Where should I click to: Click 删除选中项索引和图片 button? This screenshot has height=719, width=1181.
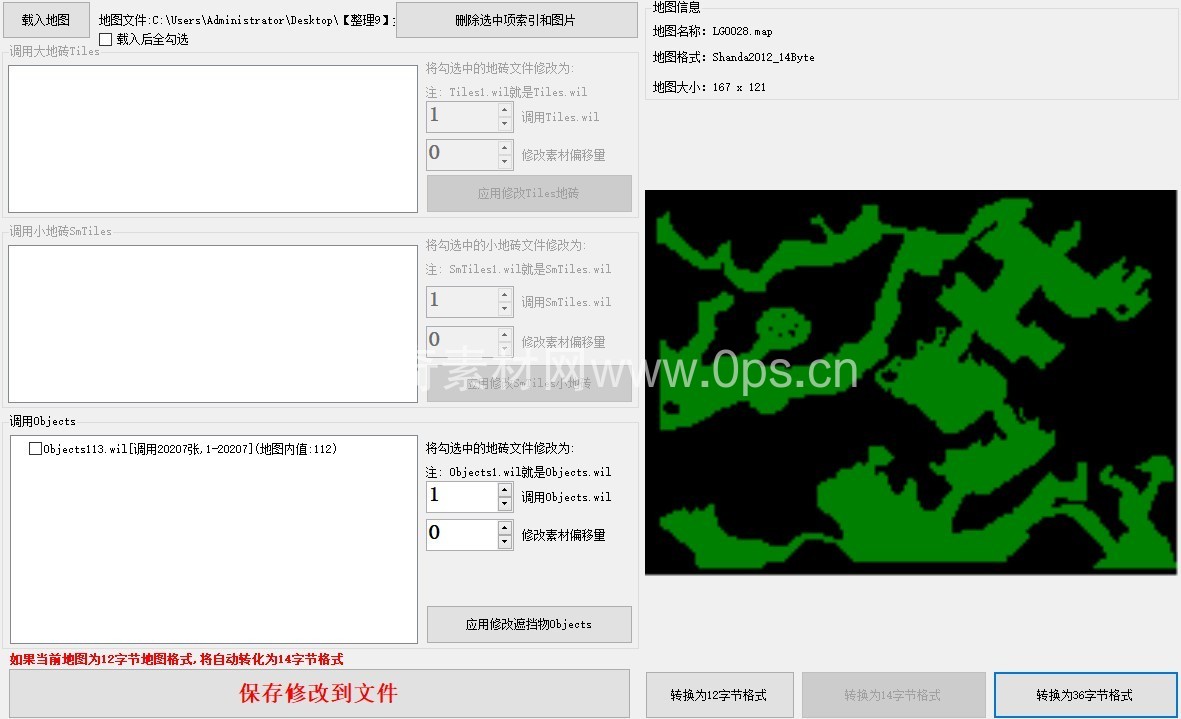pos(516,20)
